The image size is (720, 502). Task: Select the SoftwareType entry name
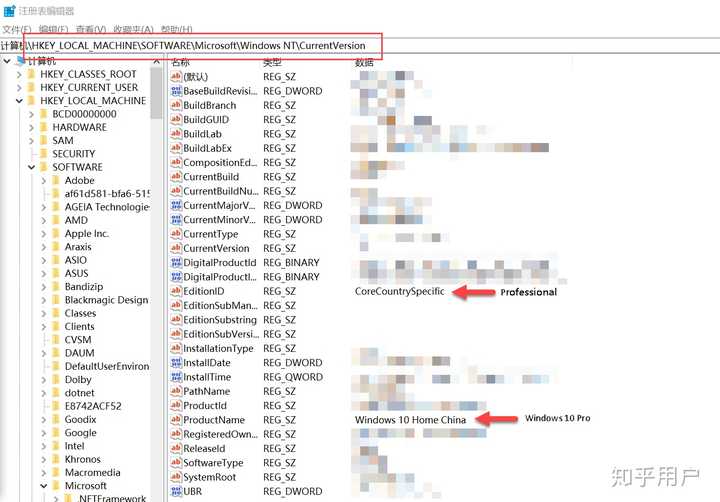point(214,463)
